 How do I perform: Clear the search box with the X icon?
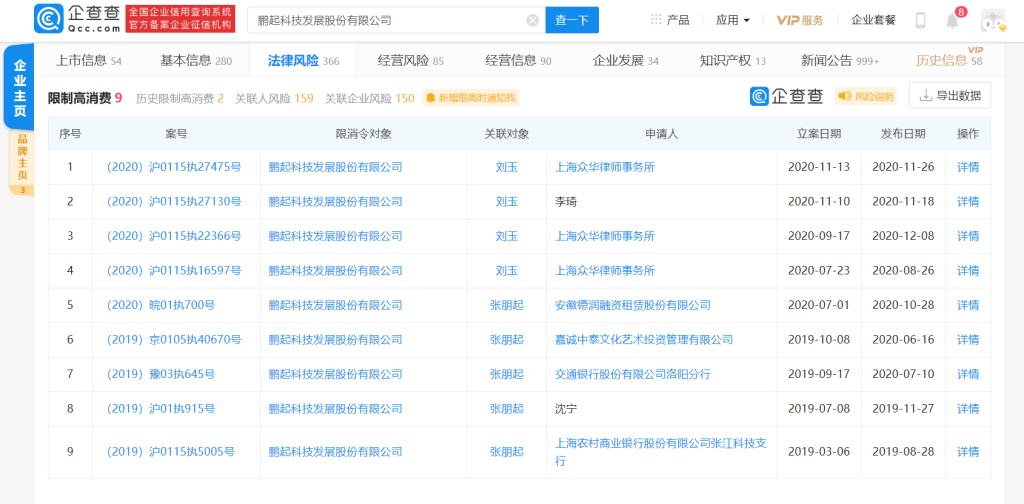[x=532, y=20]
